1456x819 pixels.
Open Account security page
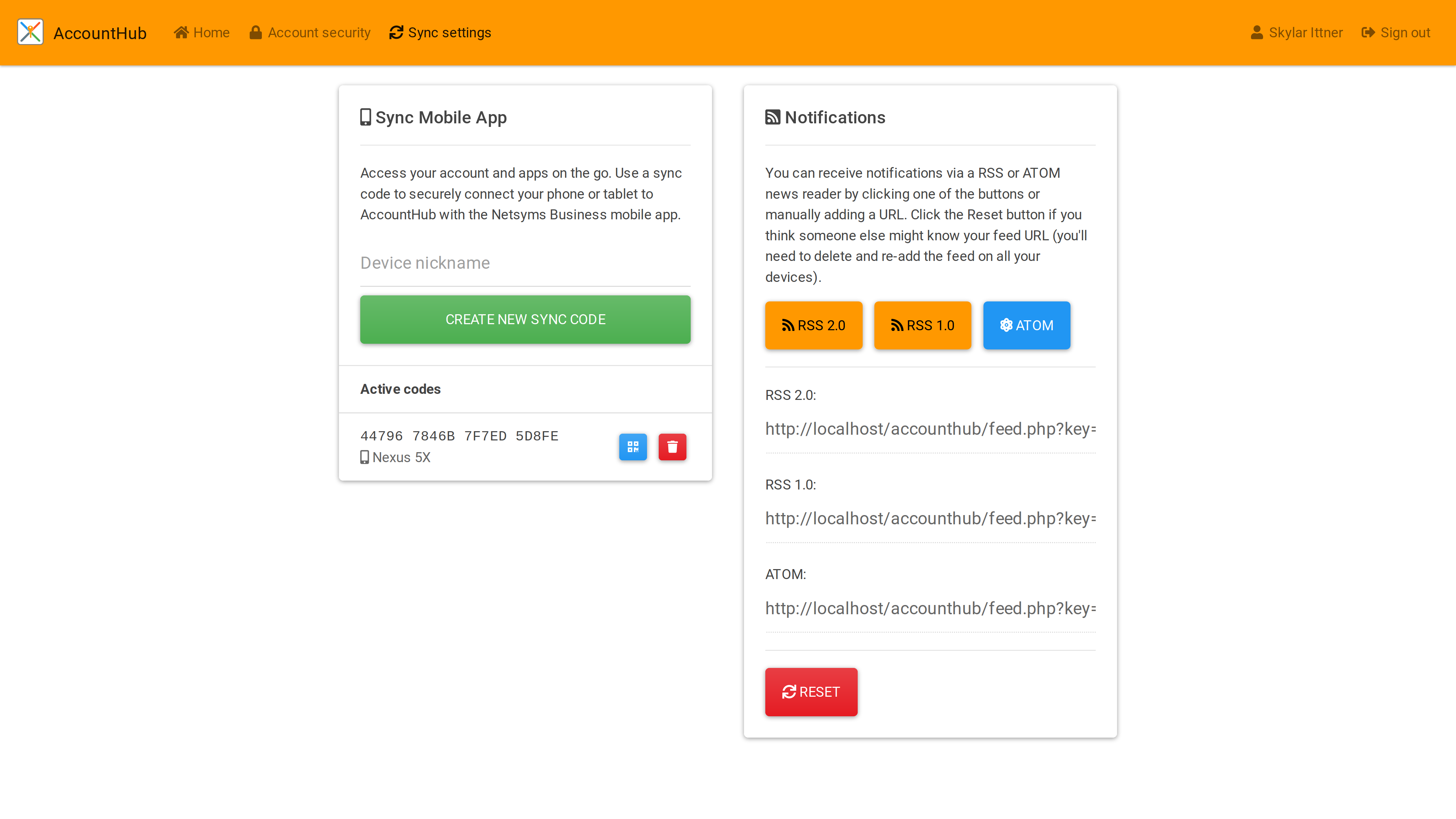[x=310, y=32]
